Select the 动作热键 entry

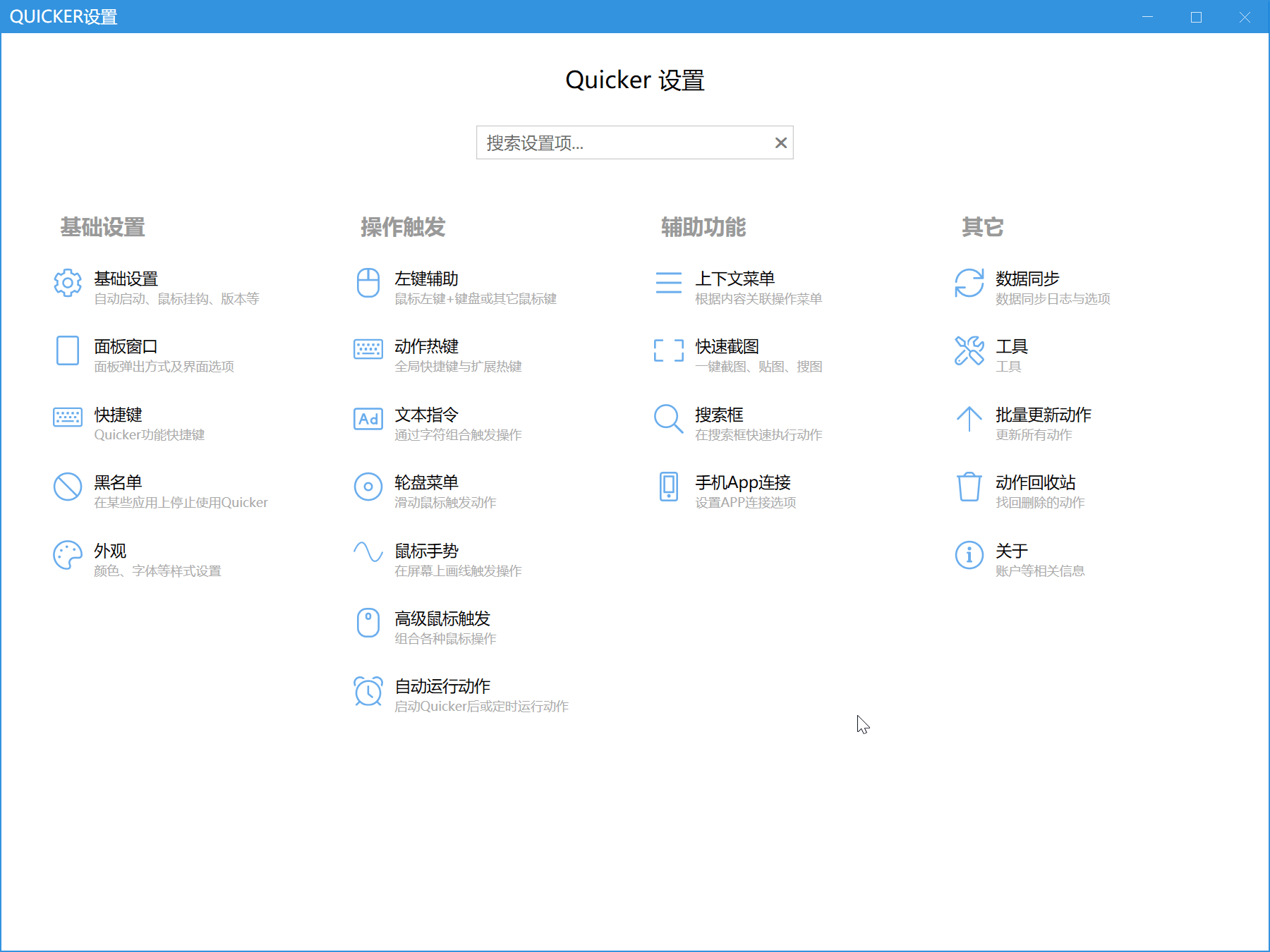point(438,355)
